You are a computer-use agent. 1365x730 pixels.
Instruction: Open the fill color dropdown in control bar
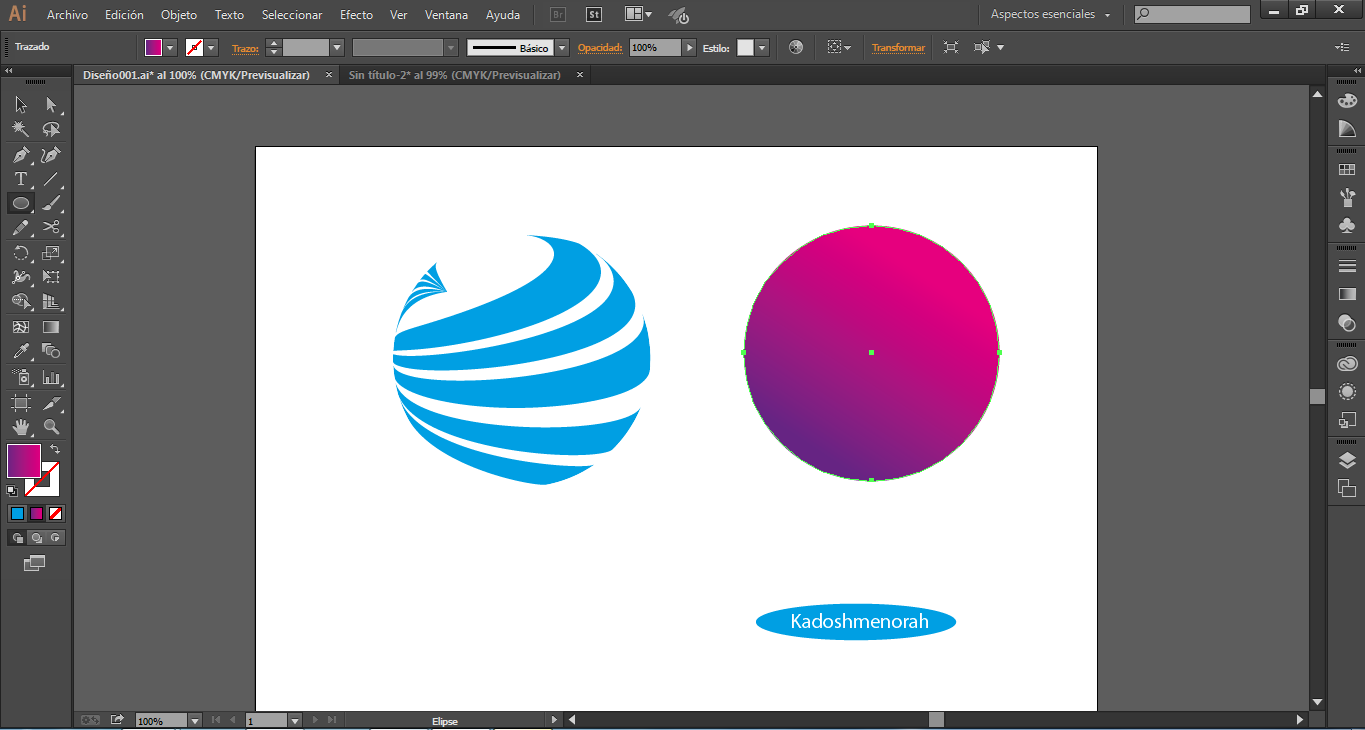(170, 47)
